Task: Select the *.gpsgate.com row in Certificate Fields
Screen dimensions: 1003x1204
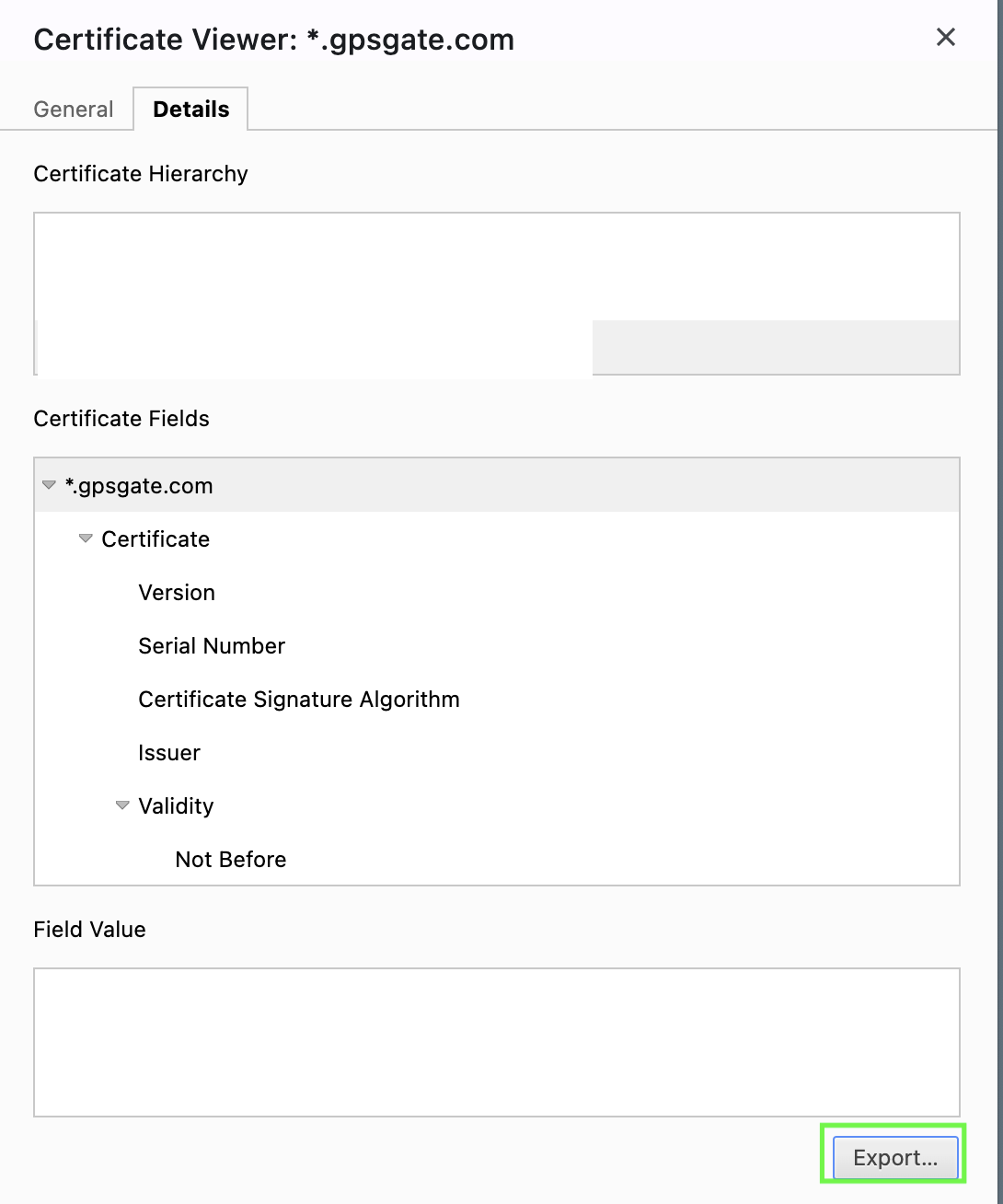Action: tap(497, 485)
